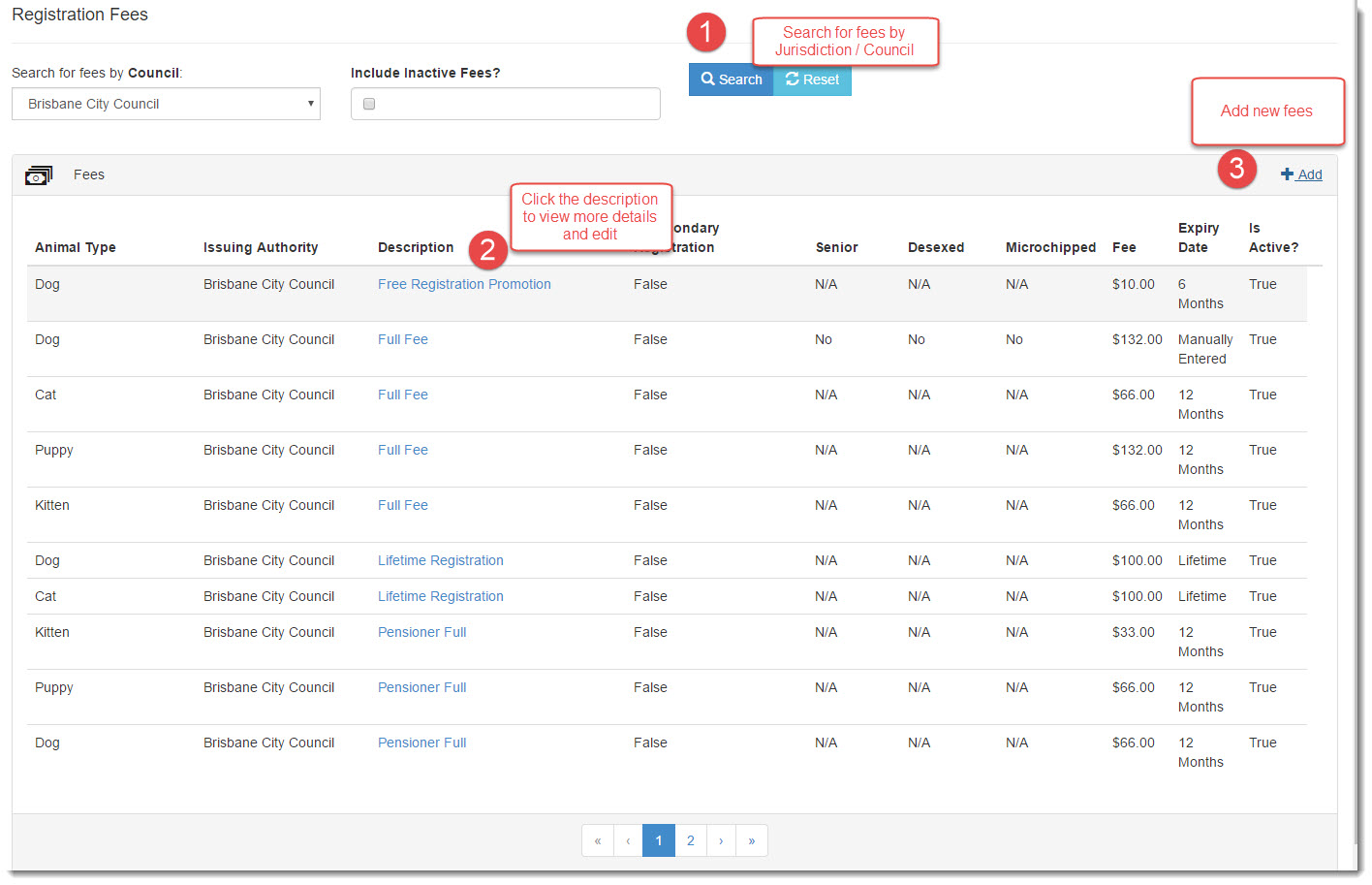
Task: Click the Add link to add new fees
Action: (1301, 174)
